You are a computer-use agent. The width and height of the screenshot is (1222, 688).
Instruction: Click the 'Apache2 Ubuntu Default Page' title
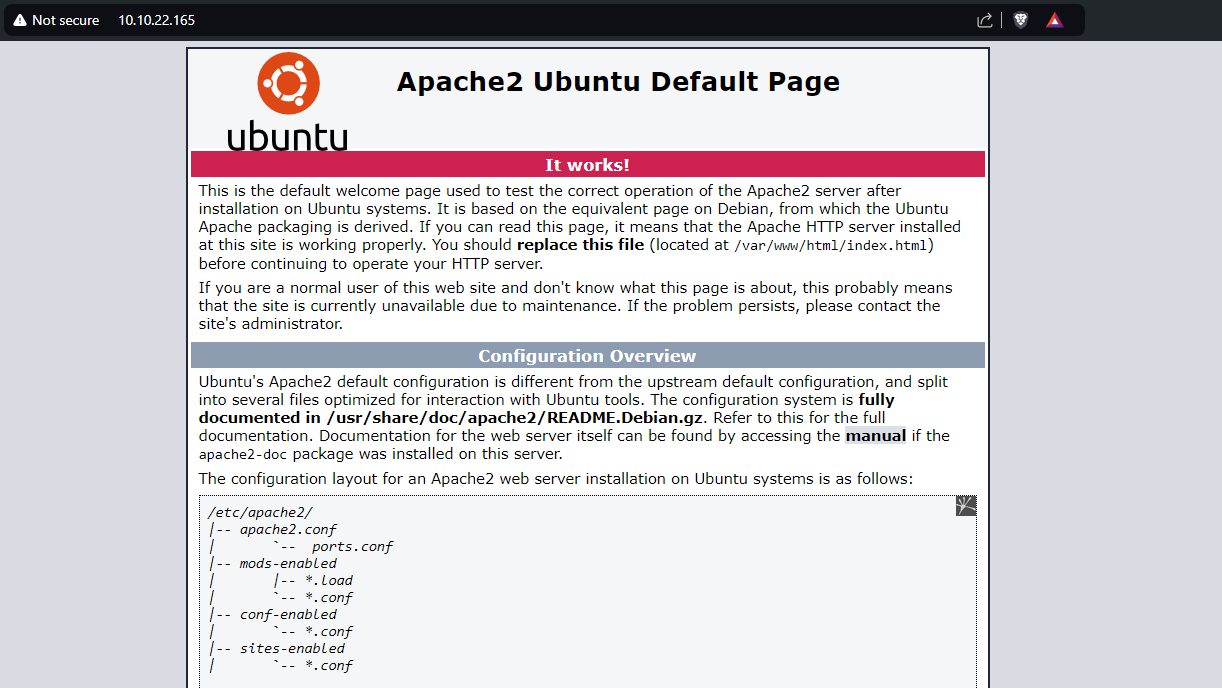618,82
